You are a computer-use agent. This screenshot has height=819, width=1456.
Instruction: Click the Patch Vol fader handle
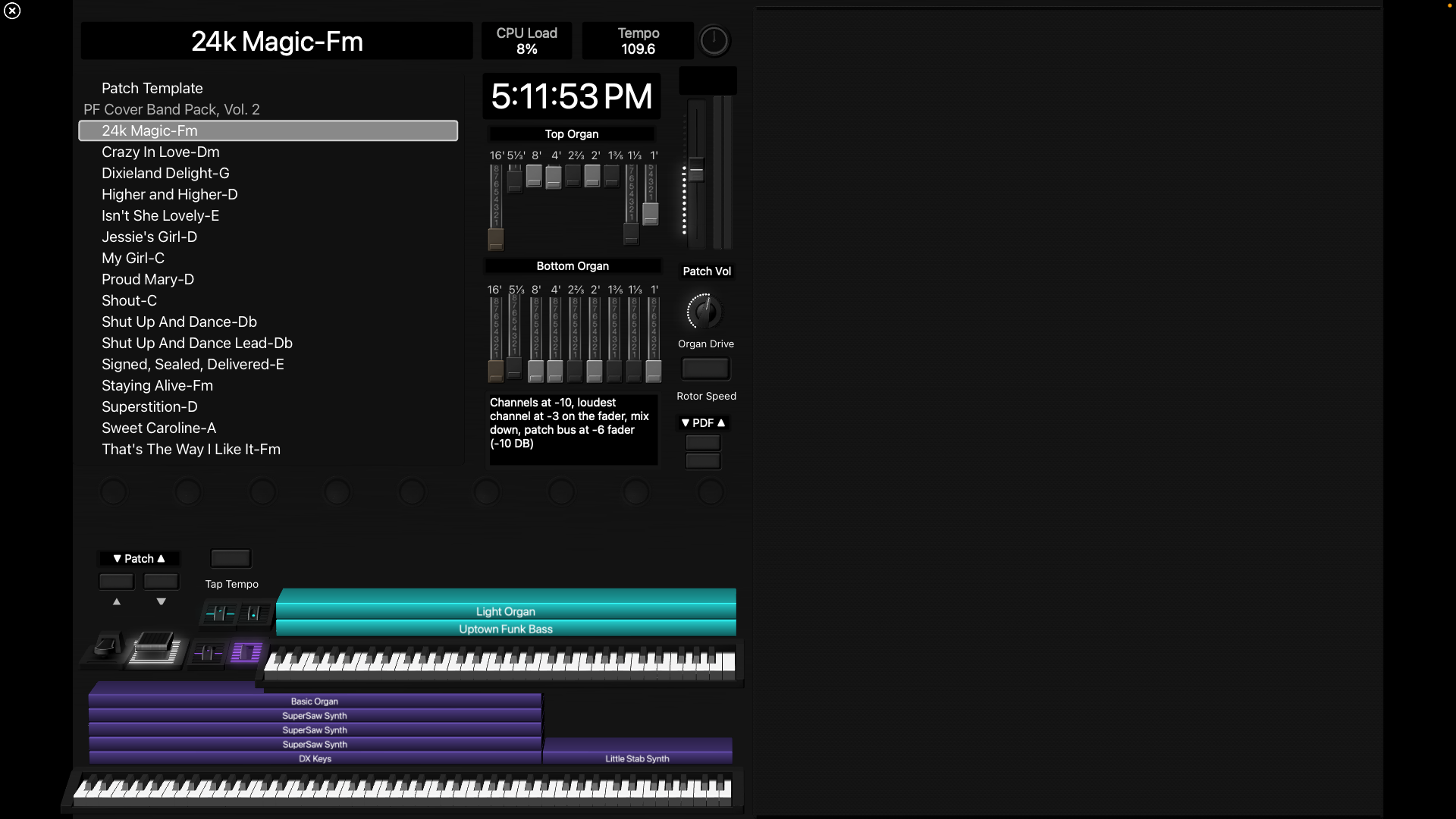coord(696,170)
